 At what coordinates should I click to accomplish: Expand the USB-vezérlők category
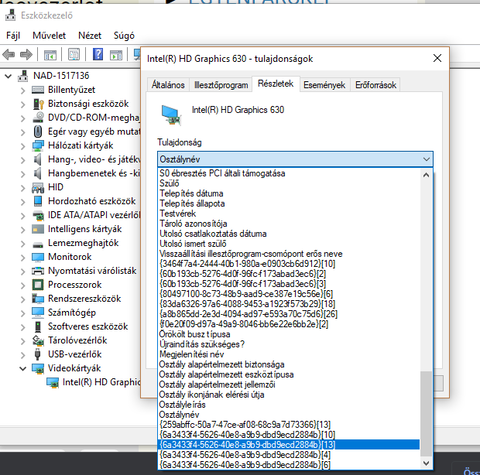coord(23,355)
